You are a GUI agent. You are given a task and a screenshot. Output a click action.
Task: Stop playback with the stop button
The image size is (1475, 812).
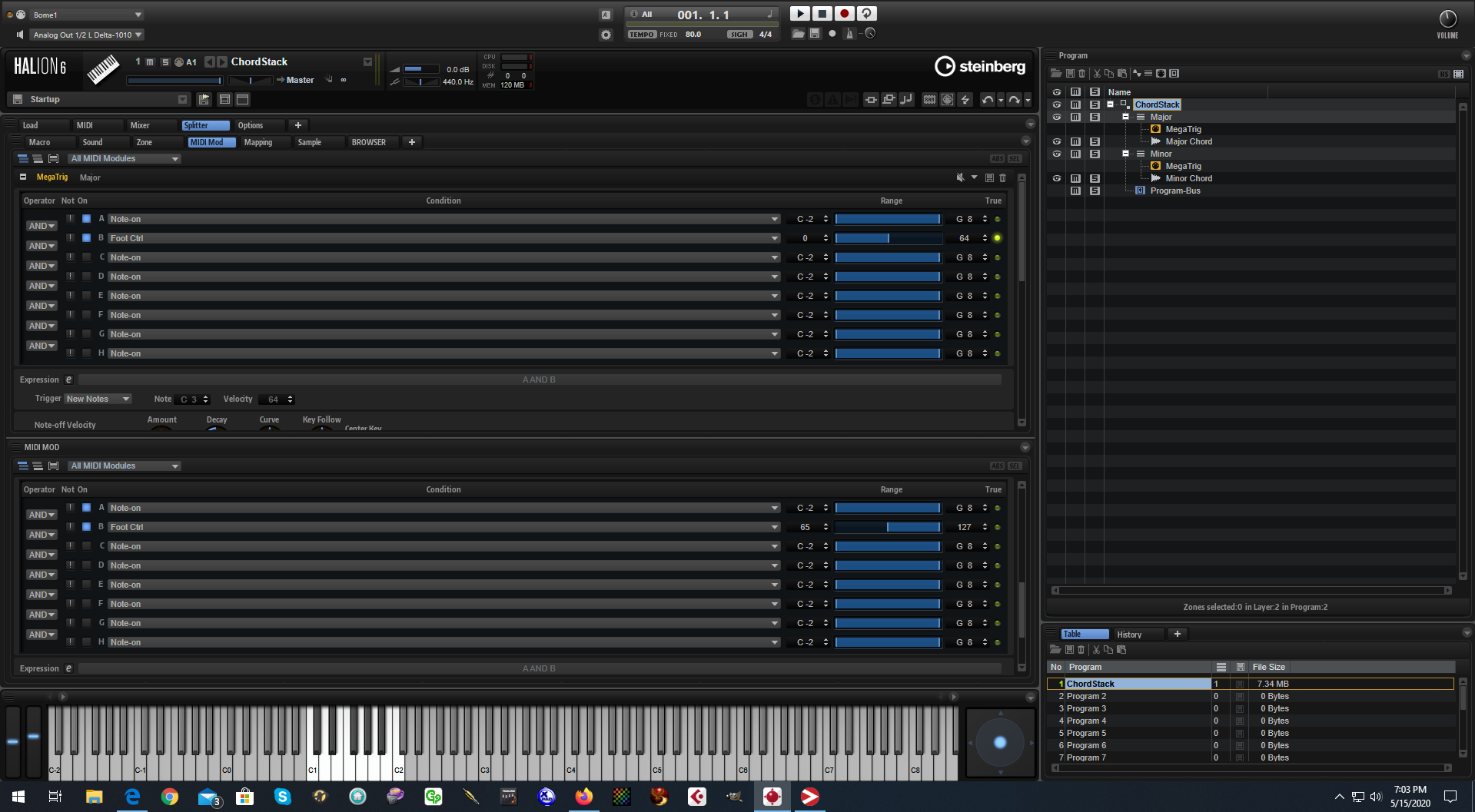point(822,14)
